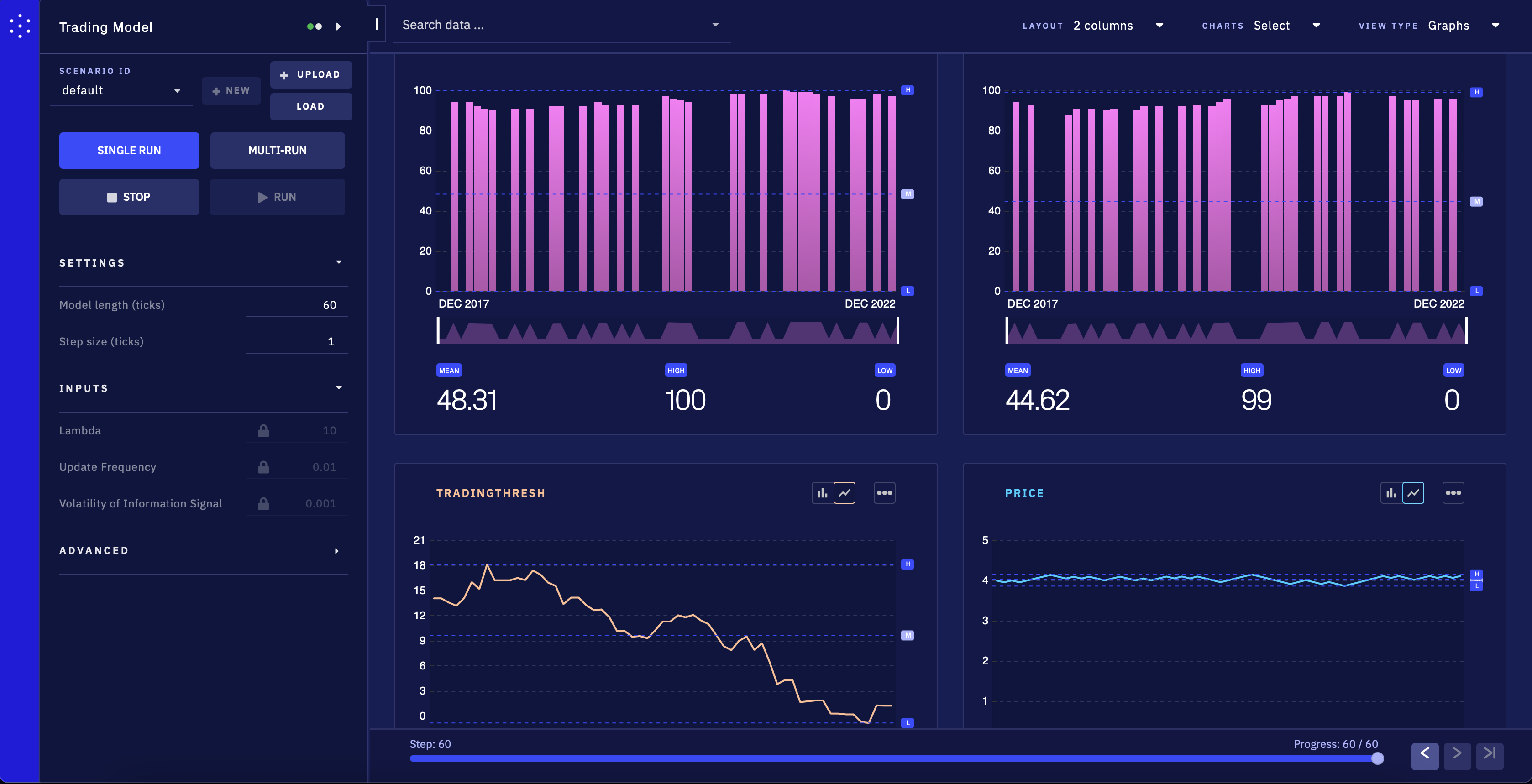Viewport: 1532px width, 784px height.
Task: Click the Lambda lock icon
Action: (x=263, y=430)
